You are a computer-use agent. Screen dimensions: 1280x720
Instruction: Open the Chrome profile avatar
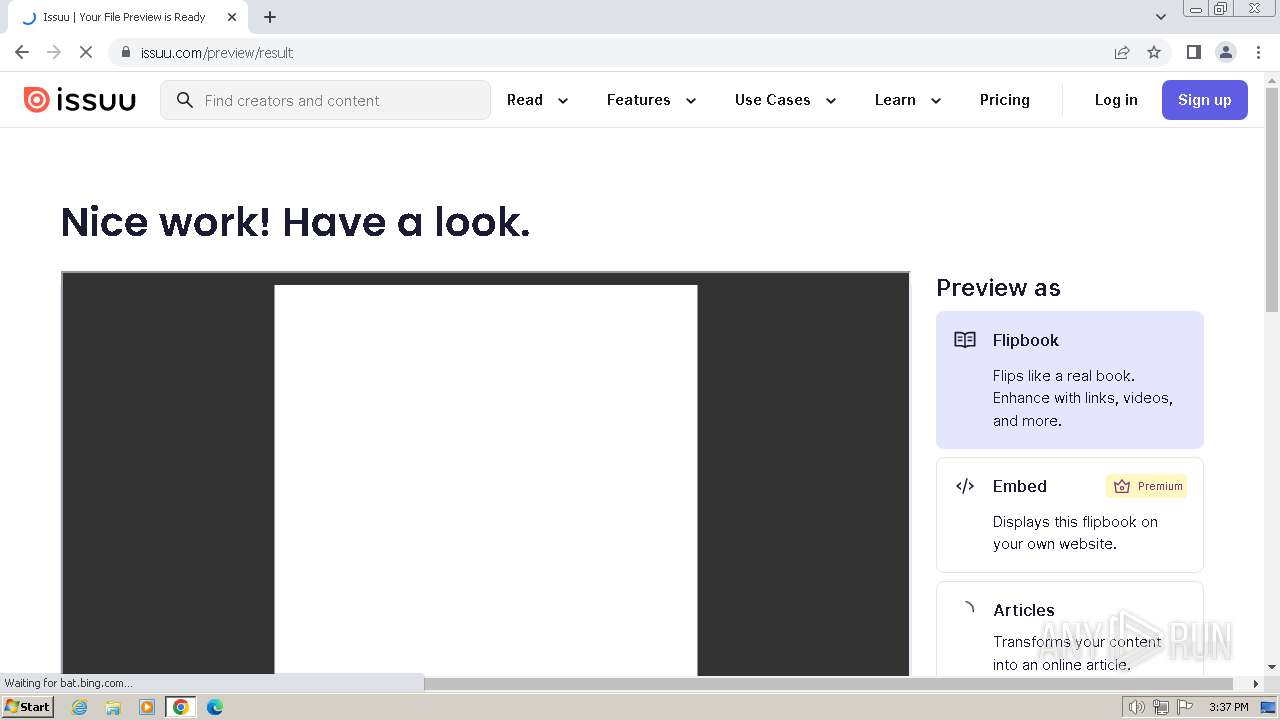click(1226, 52)
